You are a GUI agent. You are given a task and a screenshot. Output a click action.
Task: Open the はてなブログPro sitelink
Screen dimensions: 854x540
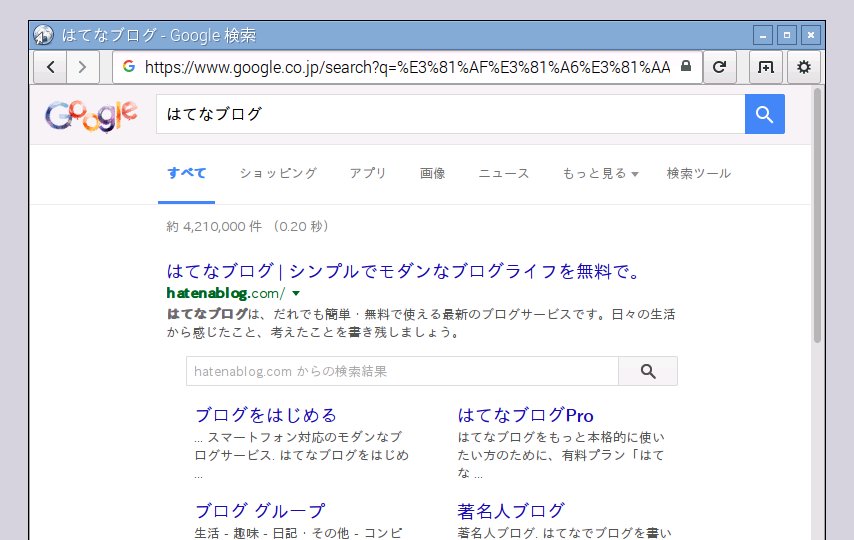(x=526, y=415)
